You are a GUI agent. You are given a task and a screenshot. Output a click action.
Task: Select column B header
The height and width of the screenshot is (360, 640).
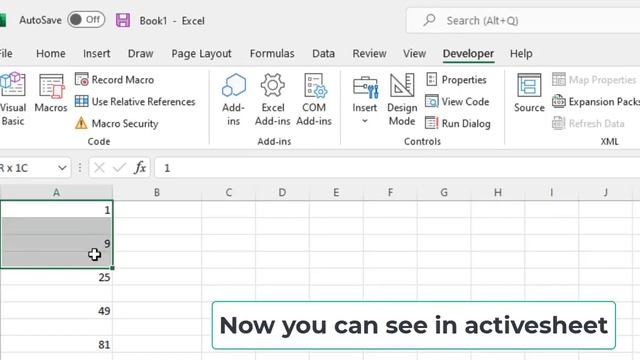point(157,192)
